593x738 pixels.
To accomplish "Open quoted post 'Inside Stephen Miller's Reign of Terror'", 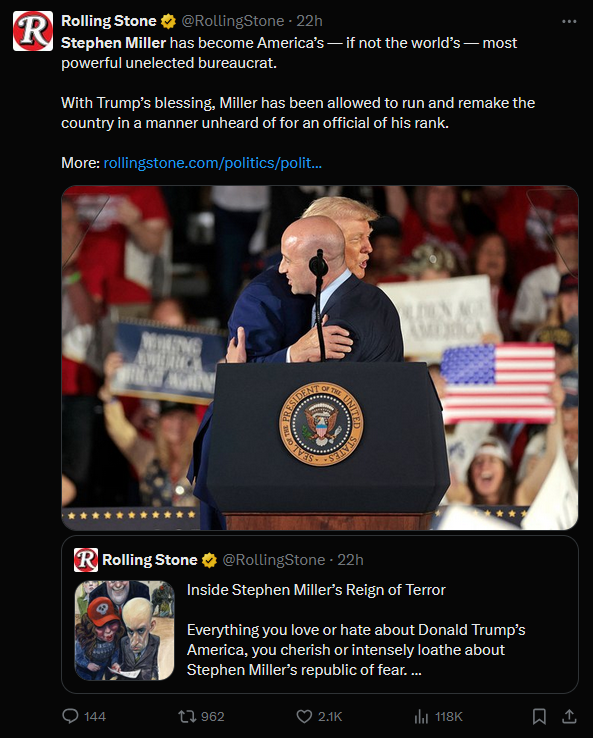I will [x=316, y=590].
